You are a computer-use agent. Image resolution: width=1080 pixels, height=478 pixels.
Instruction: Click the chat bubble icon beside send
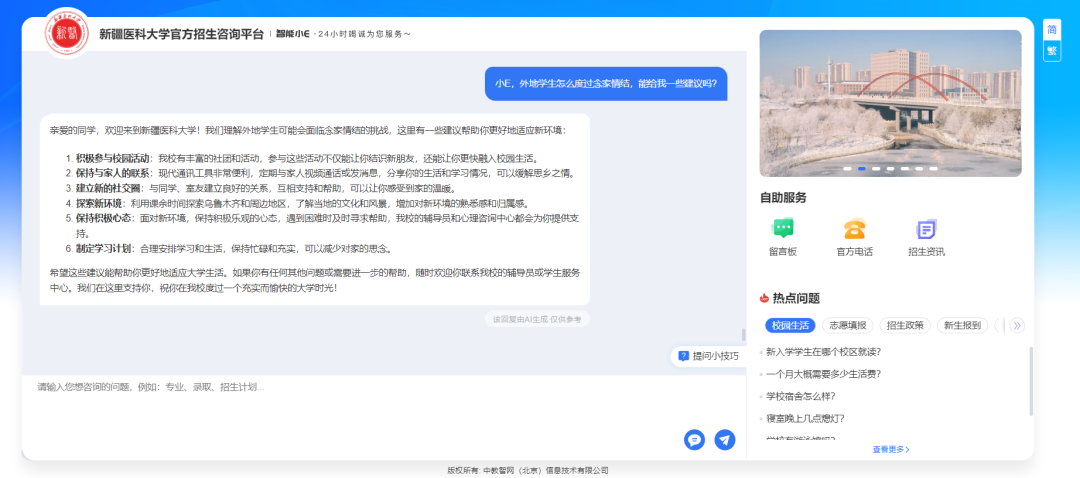tap(694, 440)
